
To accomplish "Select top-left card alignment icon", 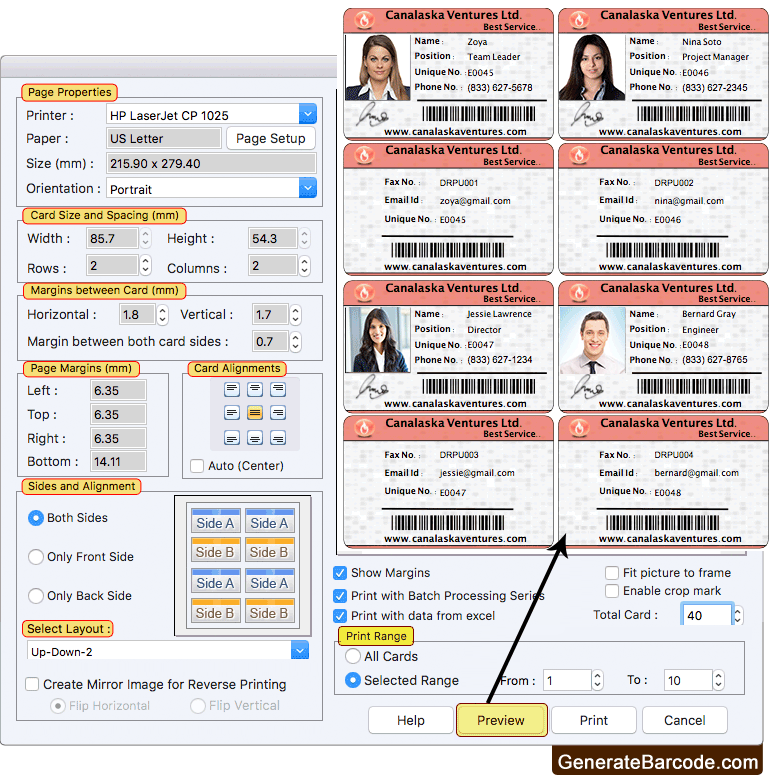I will pos(232,389).
